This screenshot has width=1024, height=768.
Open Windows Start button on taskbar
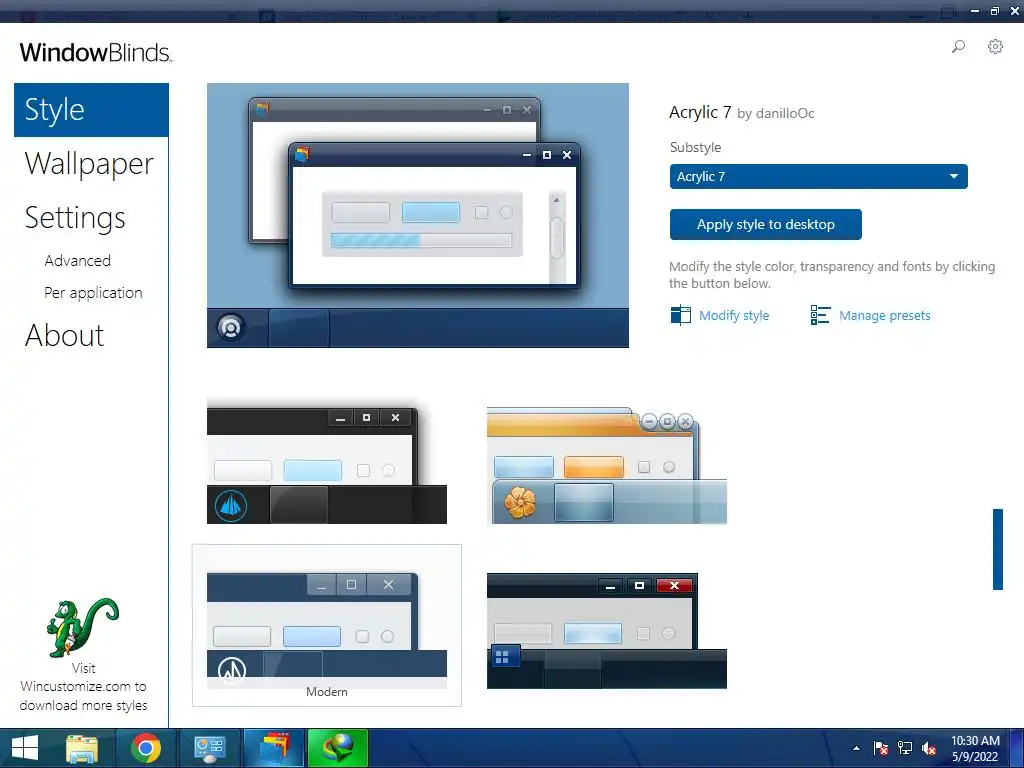pyautogui.click(x=25, y=748)
